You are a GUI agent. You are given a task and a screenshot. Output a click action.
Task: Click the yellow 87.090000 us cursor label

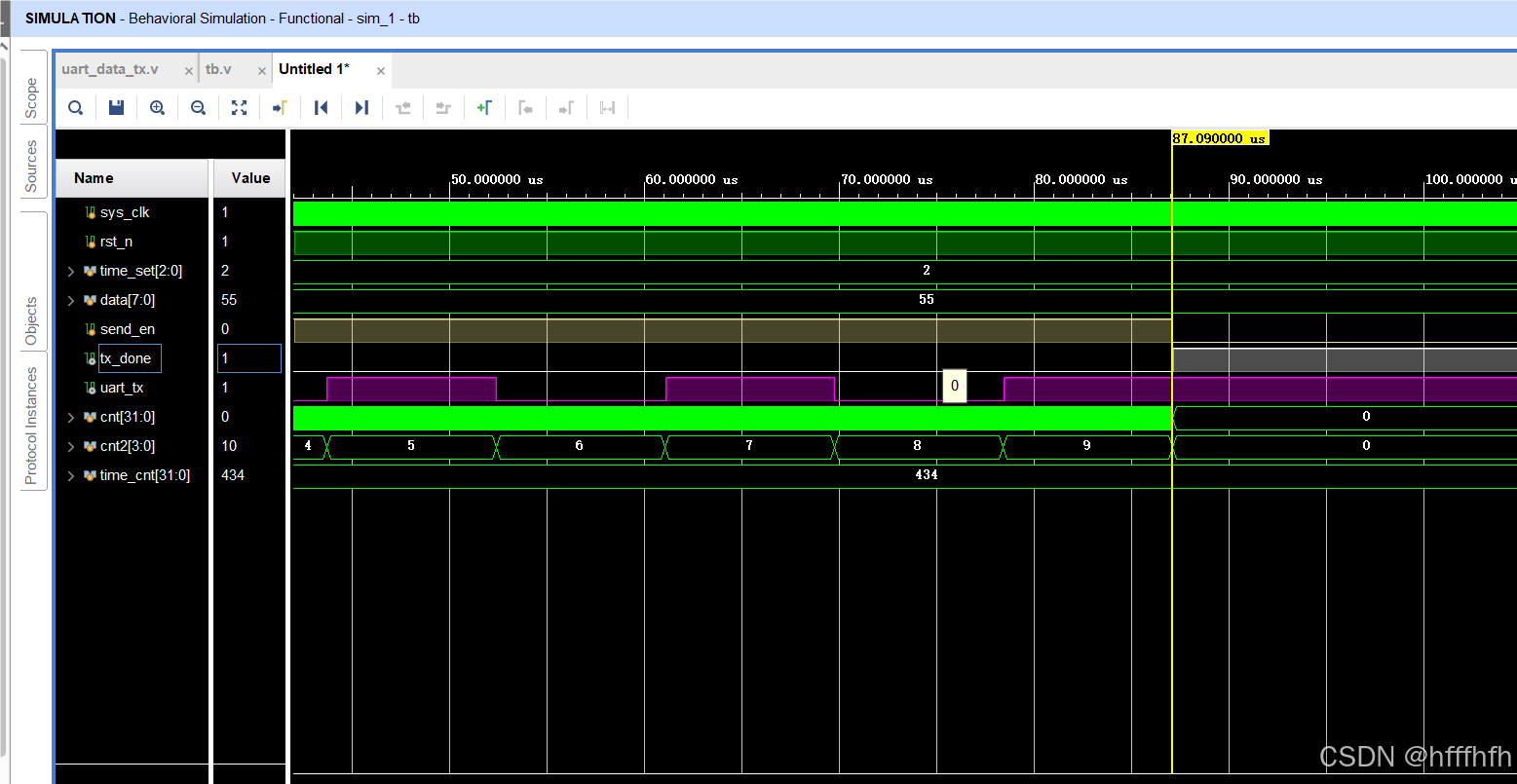tap(1220, 138)
